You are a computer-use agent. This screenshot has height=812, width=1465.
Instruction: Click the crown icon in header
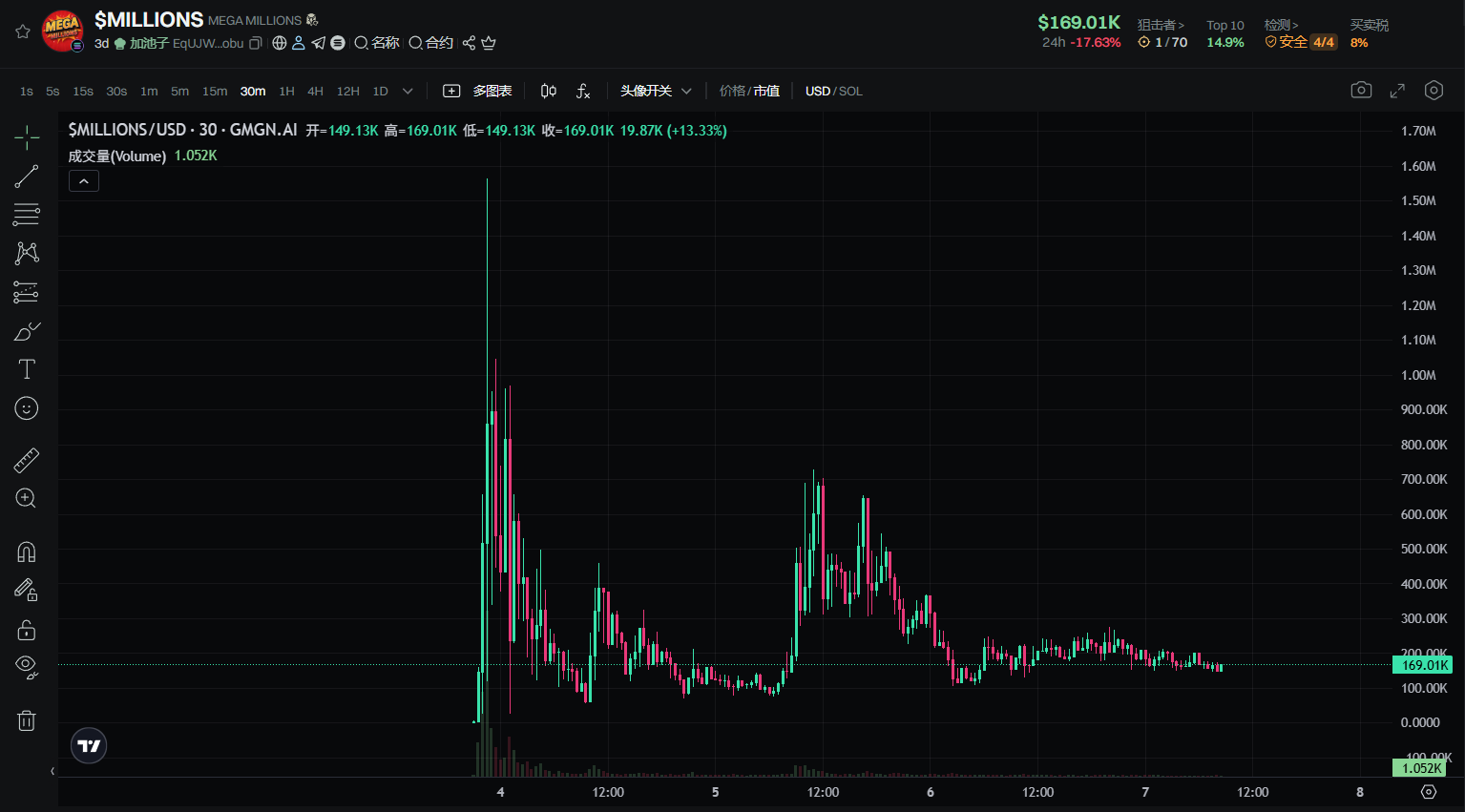tap(489, 43)
